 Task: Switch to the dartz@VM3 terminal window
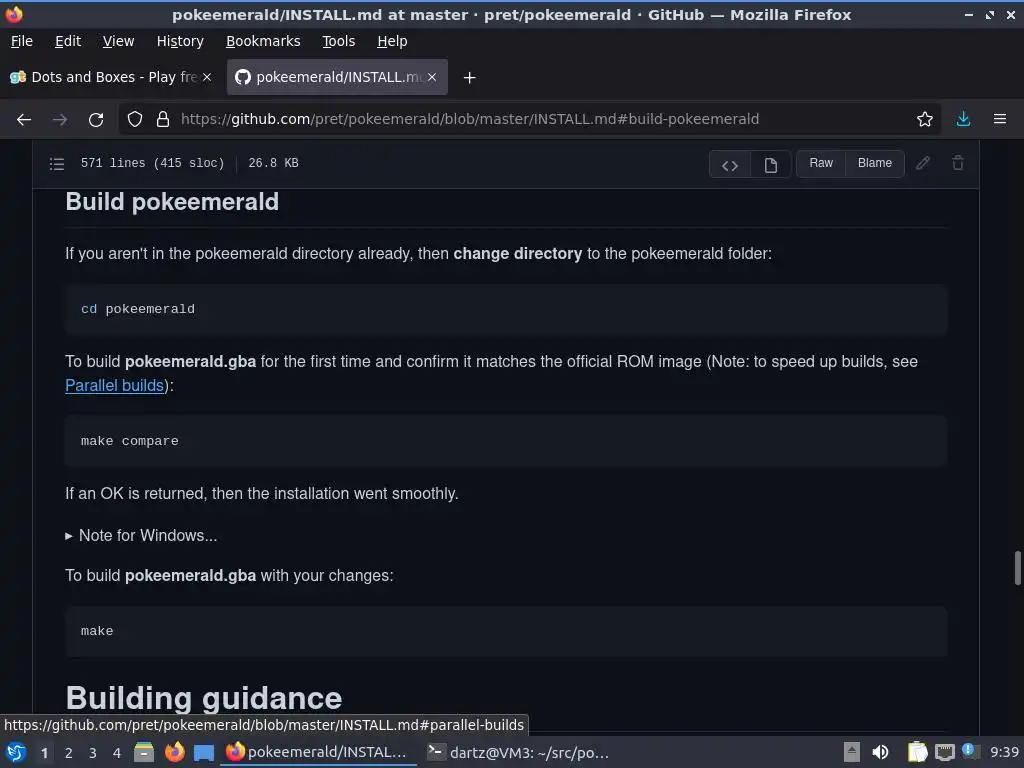pos(519,752)
